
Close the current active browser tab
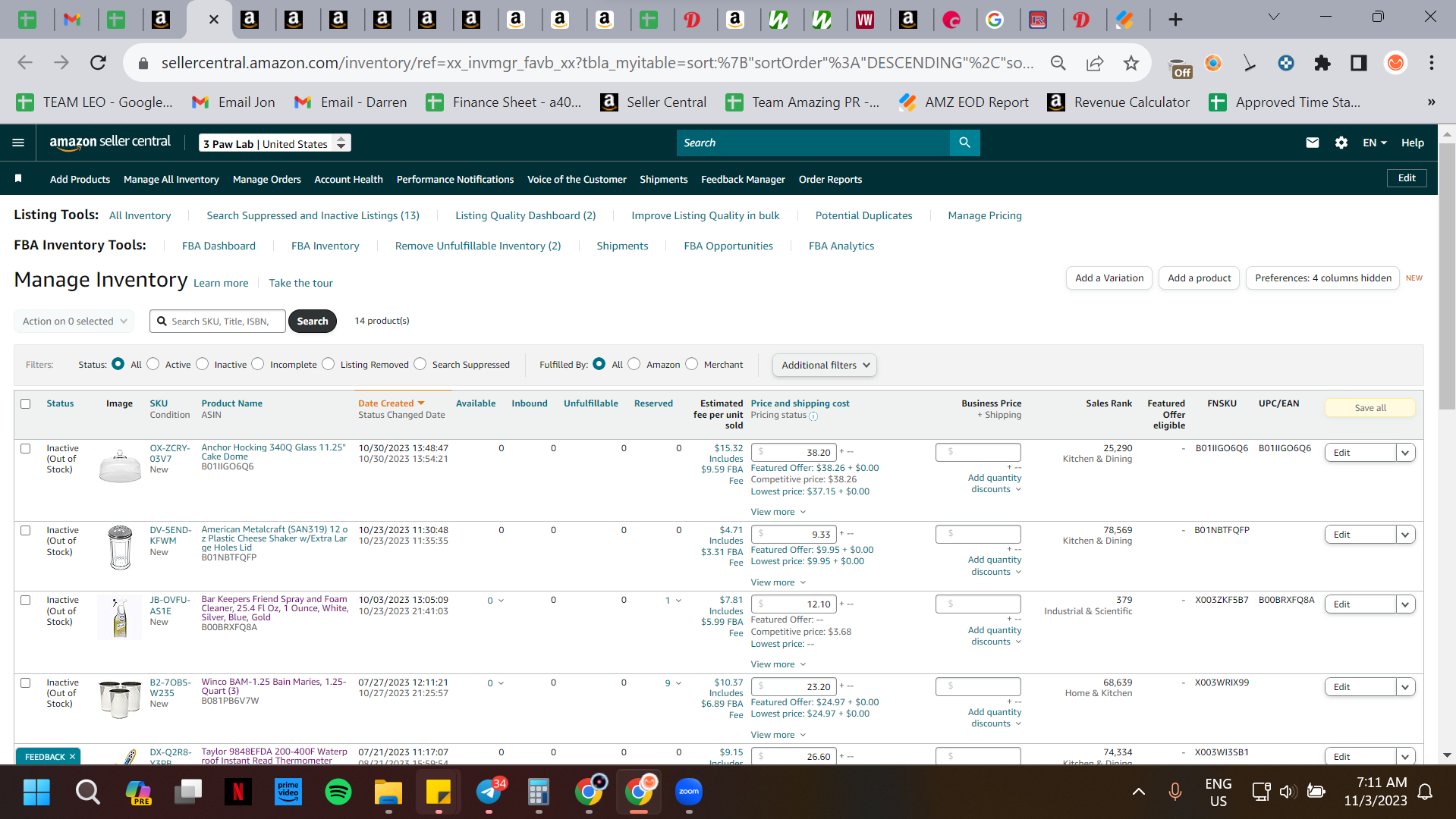(214, 20)
